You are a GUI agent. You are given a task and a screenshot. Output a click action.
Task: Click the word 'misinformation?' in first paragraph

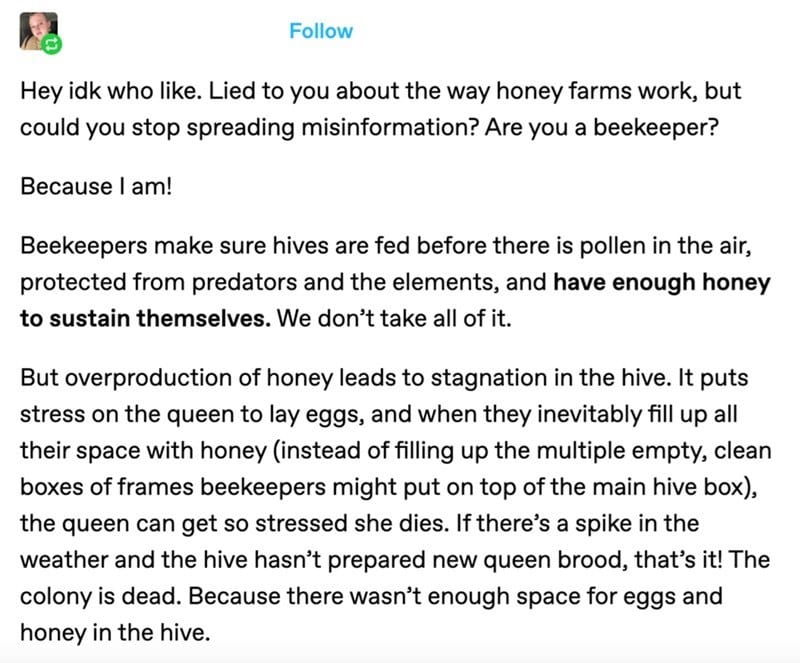[390, 127]
